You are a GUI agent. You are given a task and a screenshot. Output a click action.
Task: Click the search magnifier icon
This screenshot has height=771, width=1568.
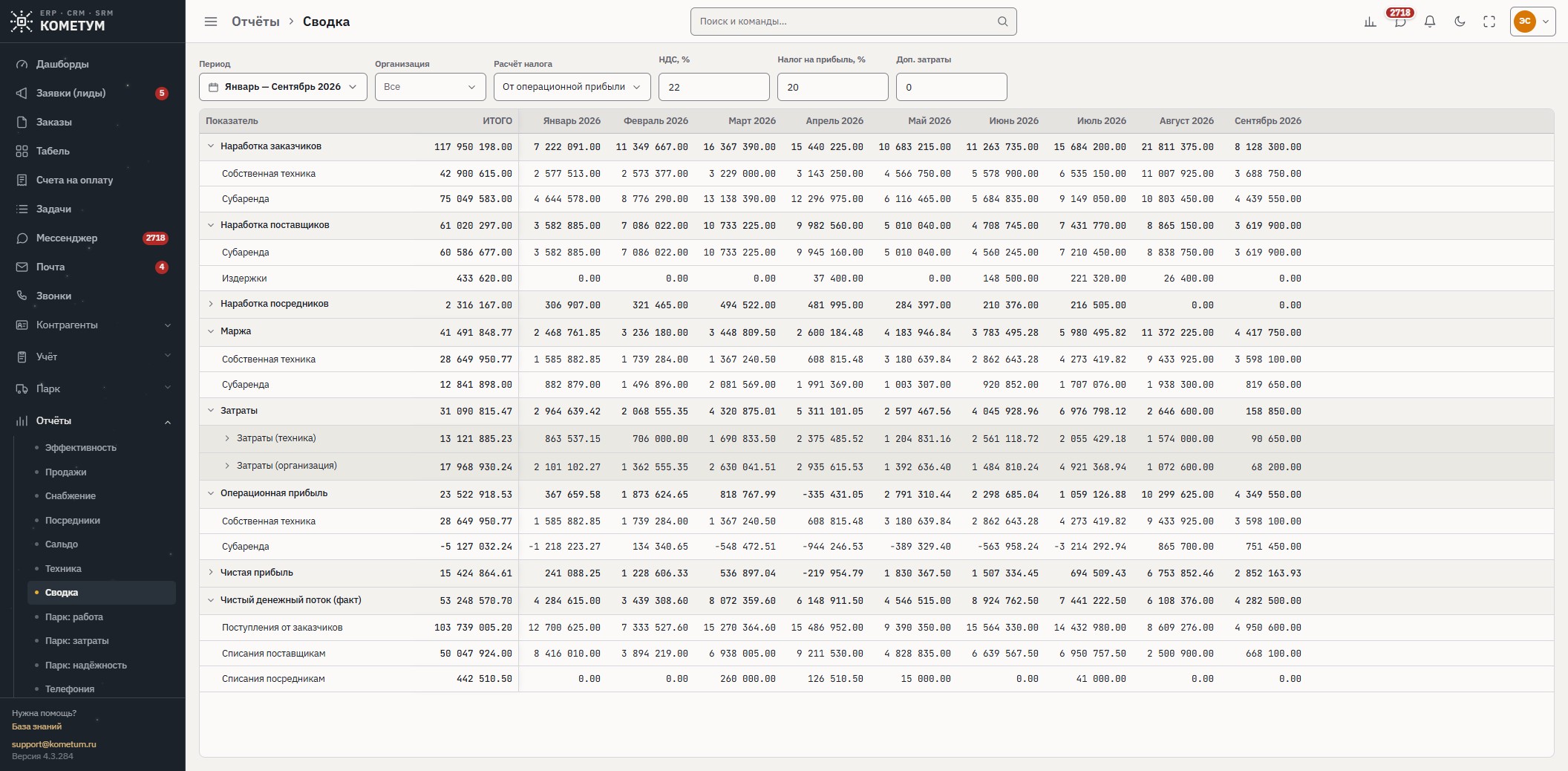1002,22
